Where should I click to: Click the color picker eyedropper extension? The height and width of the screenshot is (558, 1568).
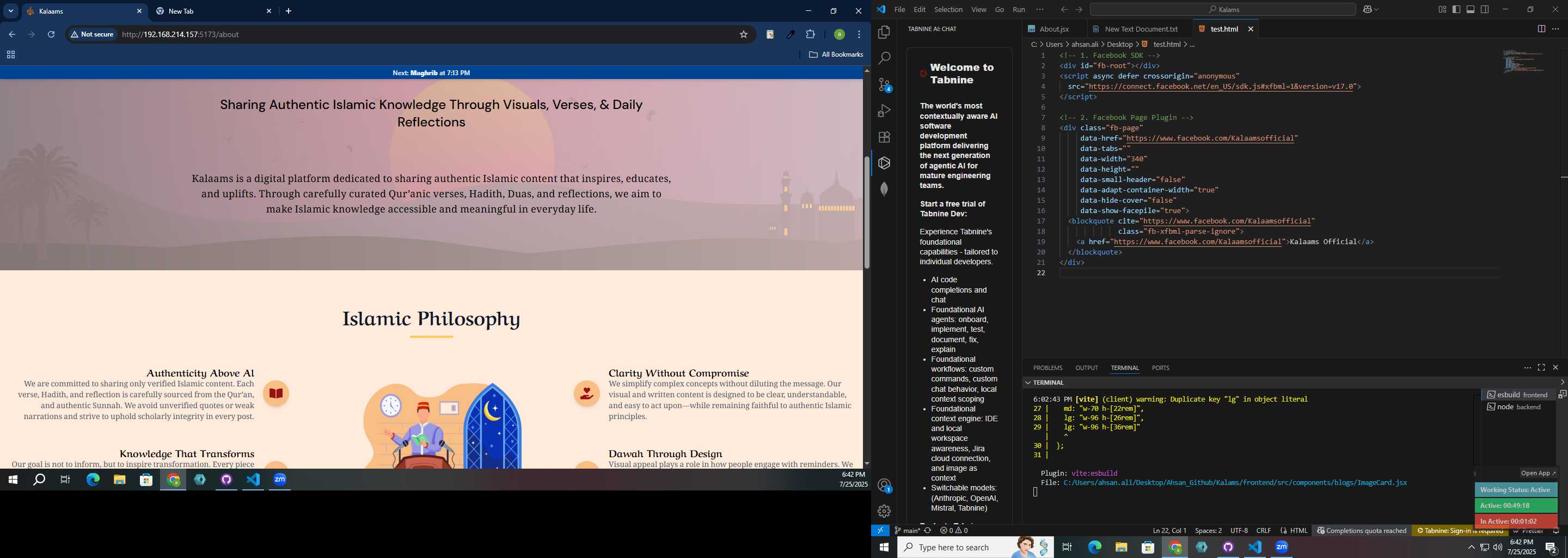coord(790,34)
